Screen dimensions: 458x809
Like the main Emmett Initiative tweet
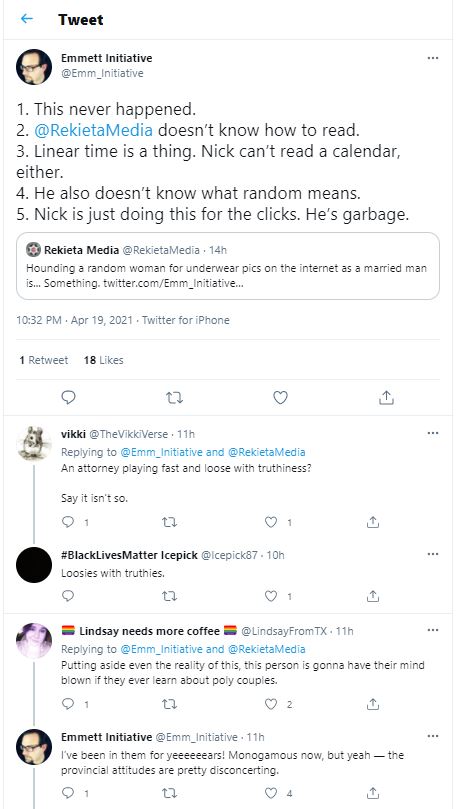[x=280, y=397]
